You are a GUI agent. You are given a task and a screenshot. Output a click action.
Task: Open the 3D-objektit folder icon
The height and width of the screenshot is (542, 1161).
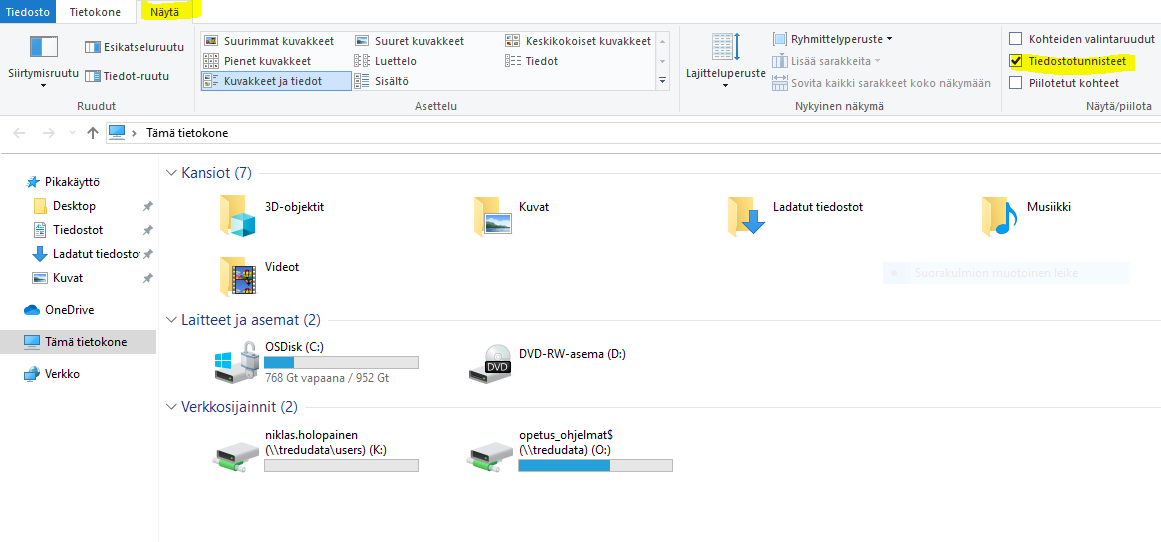[x=238, y=215]
